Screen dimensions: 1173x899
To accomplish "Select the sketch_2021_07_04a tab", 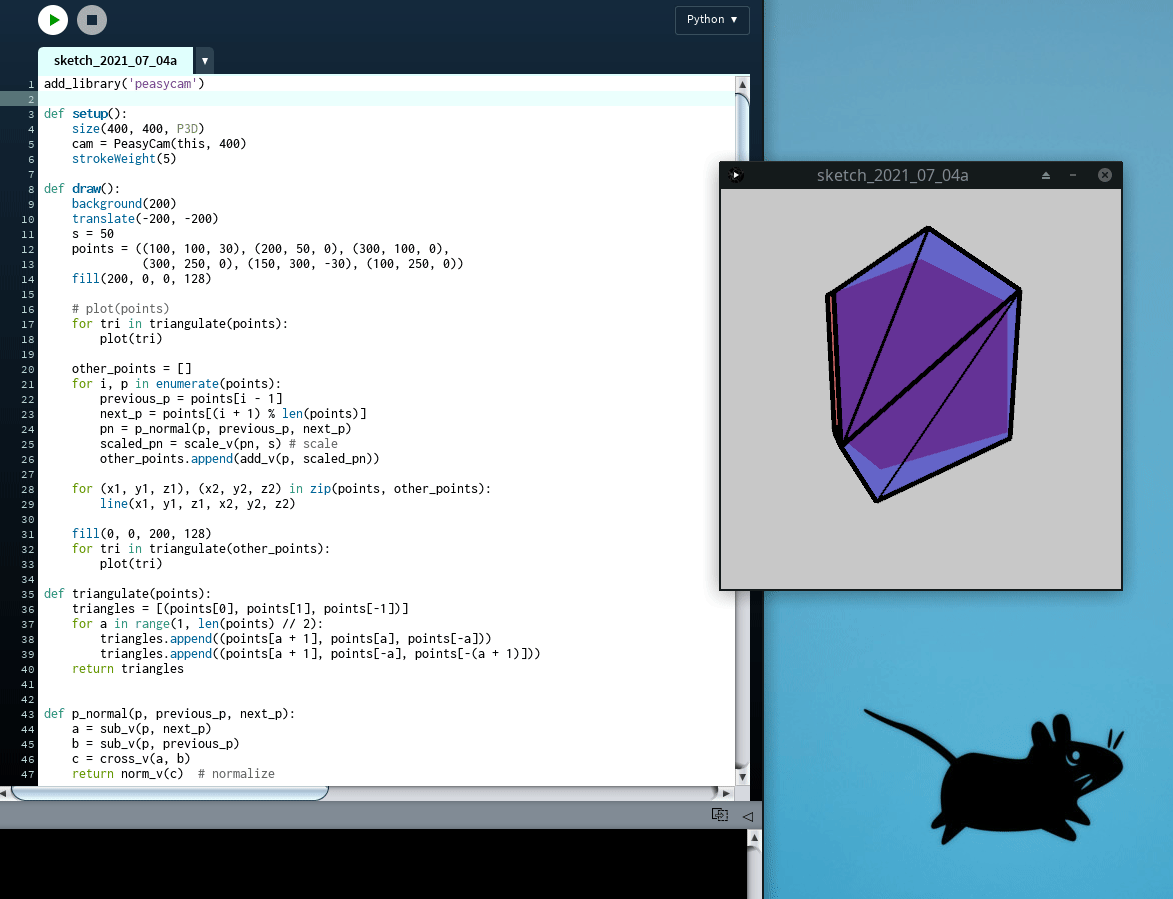I will (115, 61).
